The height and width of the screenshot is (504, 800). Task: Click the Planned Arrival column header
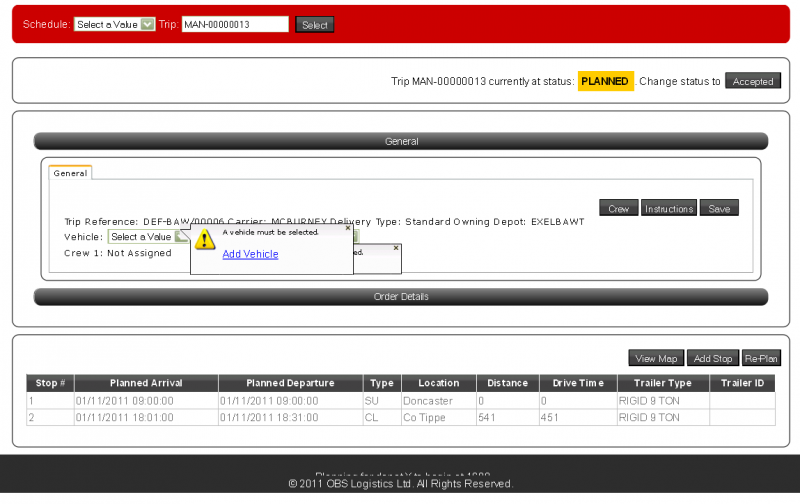click(146, 383)
